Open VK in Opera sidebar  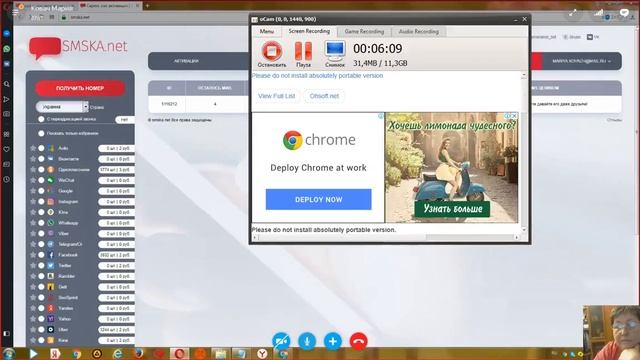[7, 64]
